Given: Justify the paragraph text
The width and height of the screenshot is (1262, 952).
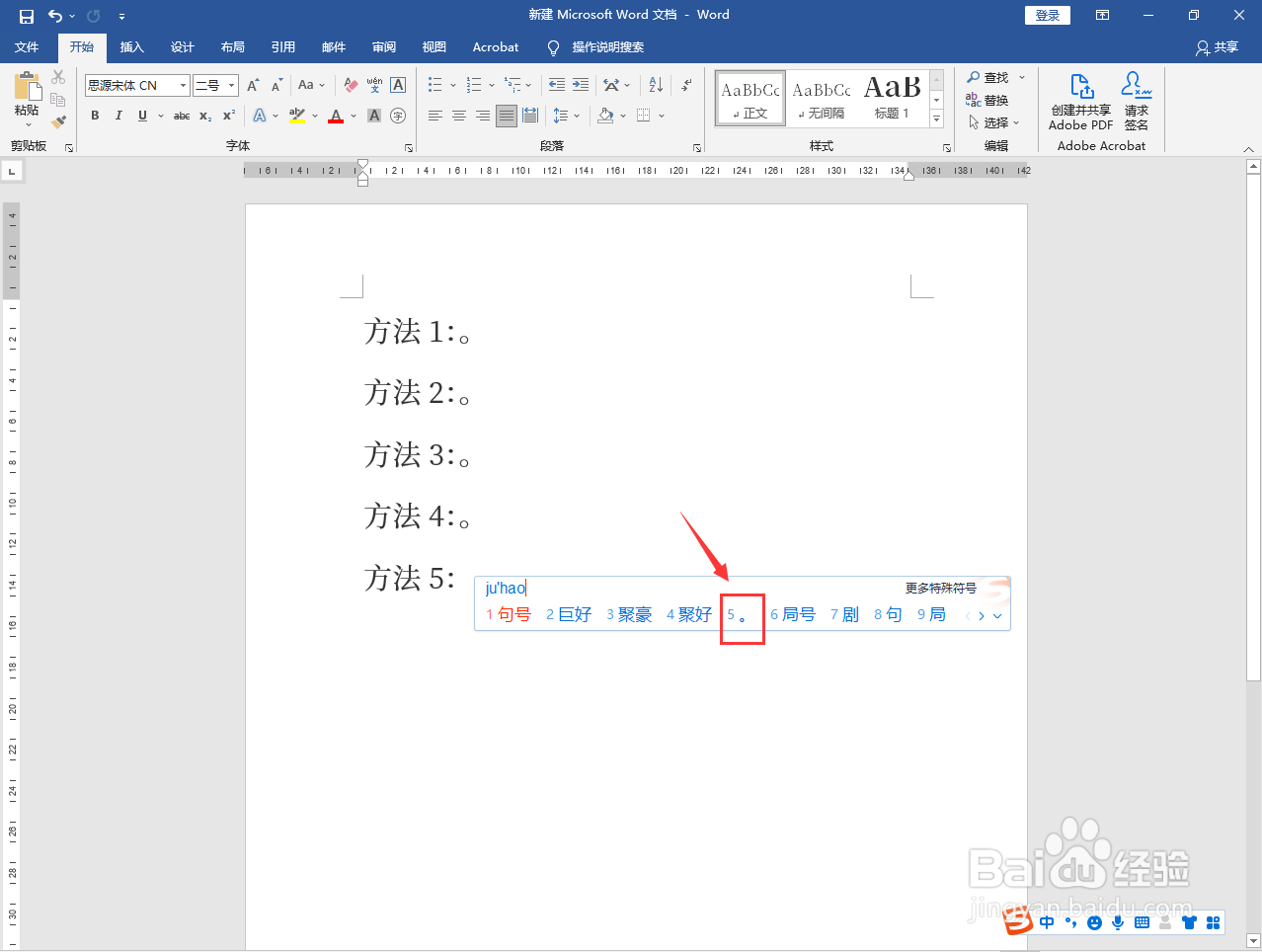Looking at the screenshot, I should (507, 116).
